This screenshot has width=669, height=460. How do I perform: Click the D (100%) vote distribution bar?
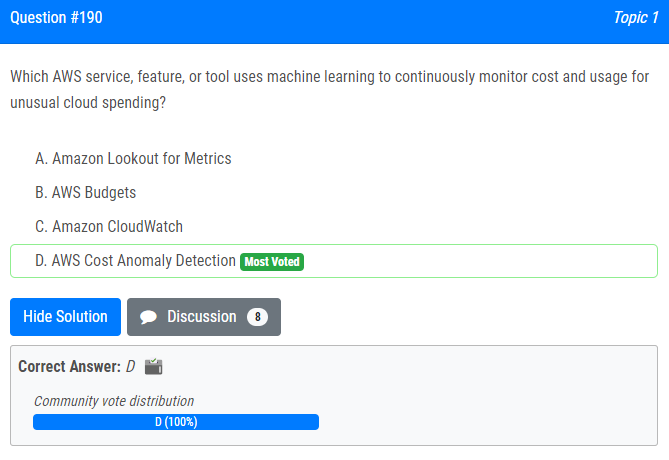coord(176,422)
